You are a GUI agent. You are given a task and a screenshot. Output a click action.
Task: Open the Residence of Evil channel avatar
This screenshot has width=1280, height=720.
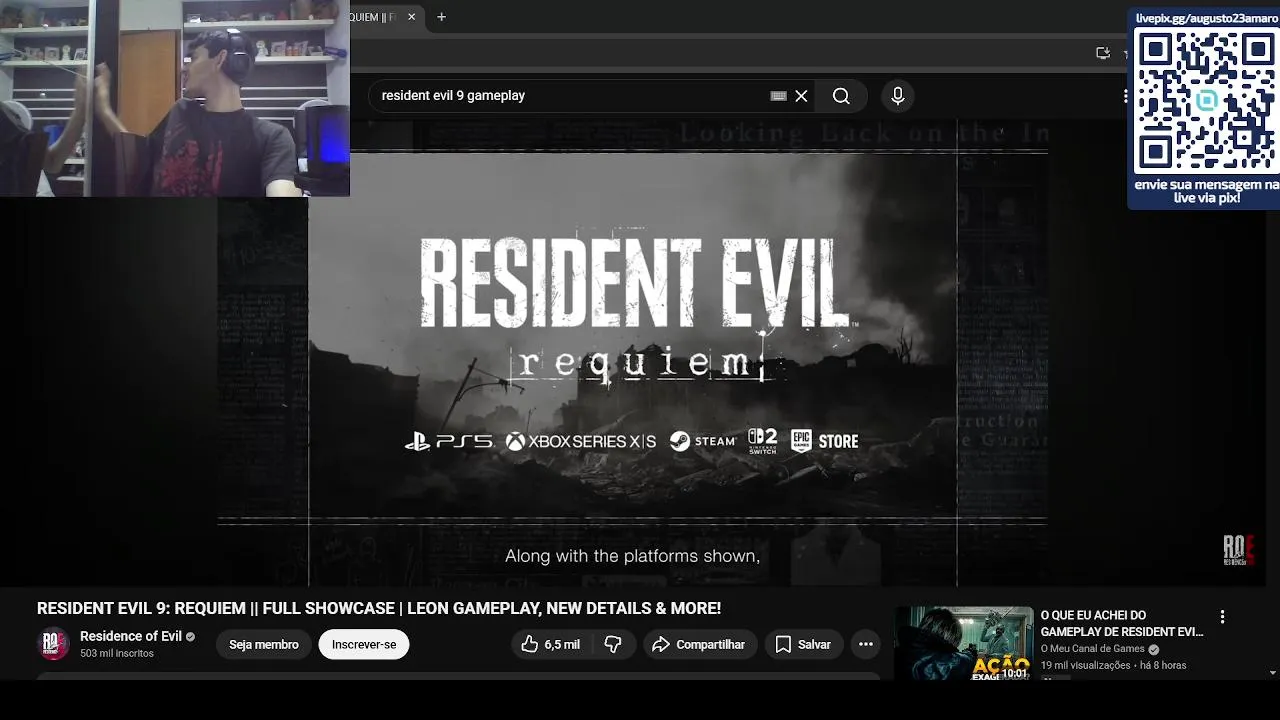coord(53,644)
